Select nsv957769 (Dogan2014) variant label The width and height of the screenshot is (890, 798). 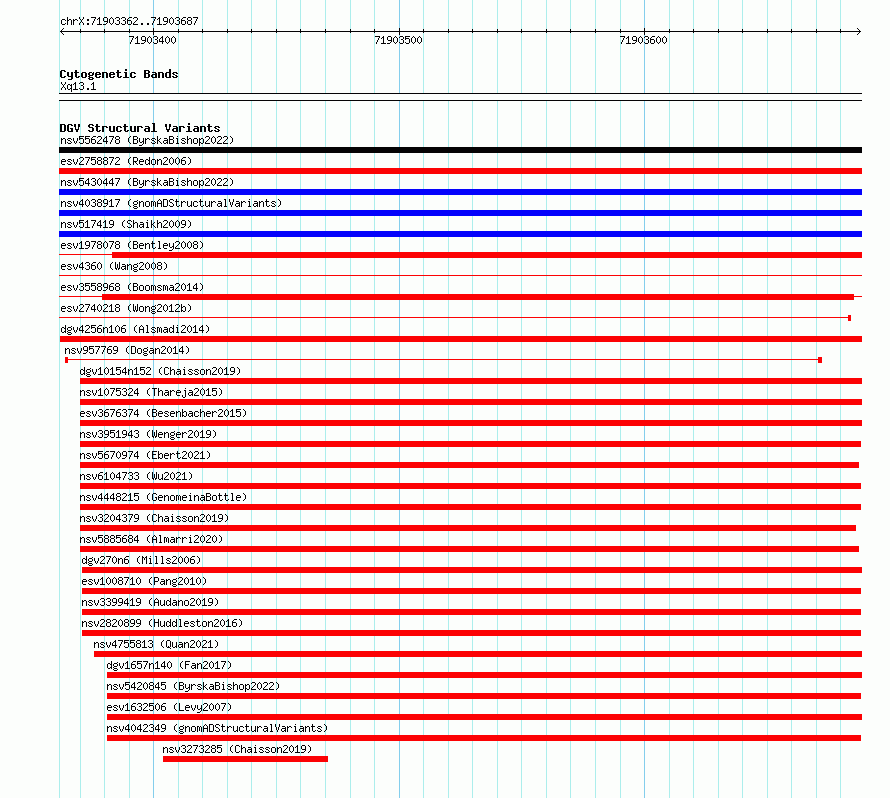[x=127, y=350]
